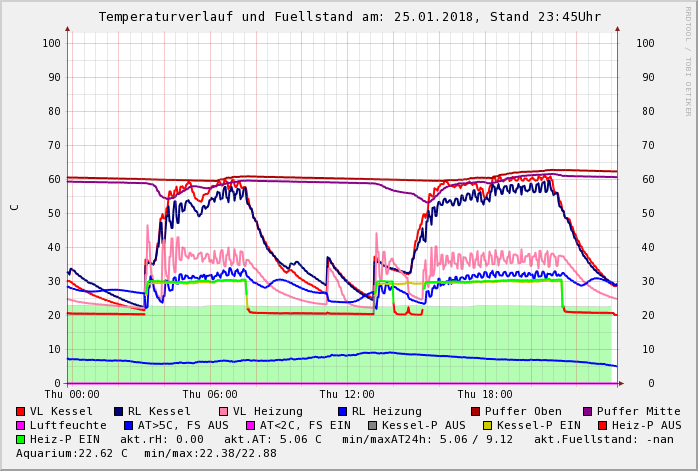The image size is (698, 471).
Task: Click the Temperaturverlauf und Fuellstand chart title
Action: (349, 17)
